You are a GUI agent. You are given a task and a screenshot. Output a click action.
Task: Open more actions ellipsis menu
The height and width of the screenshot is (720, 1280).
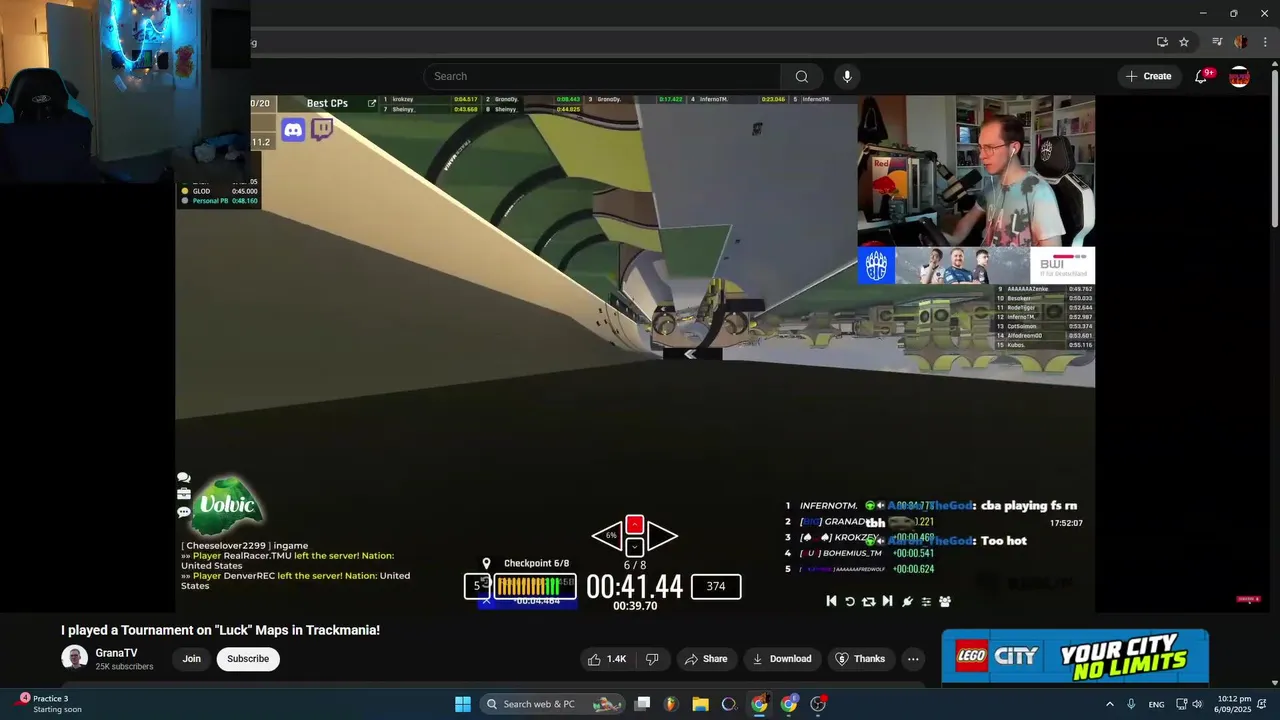(x=912, y=659)
